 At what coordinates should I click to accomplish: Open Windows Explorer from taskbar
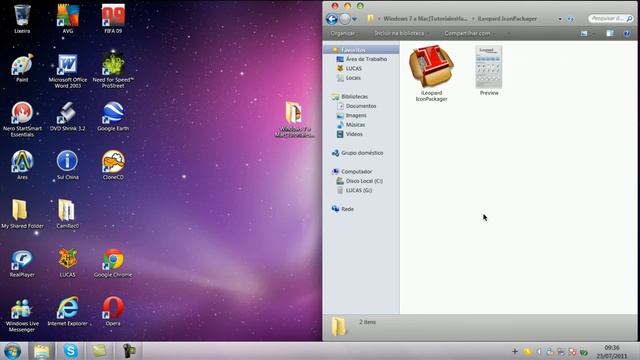(x=42, y=351)
